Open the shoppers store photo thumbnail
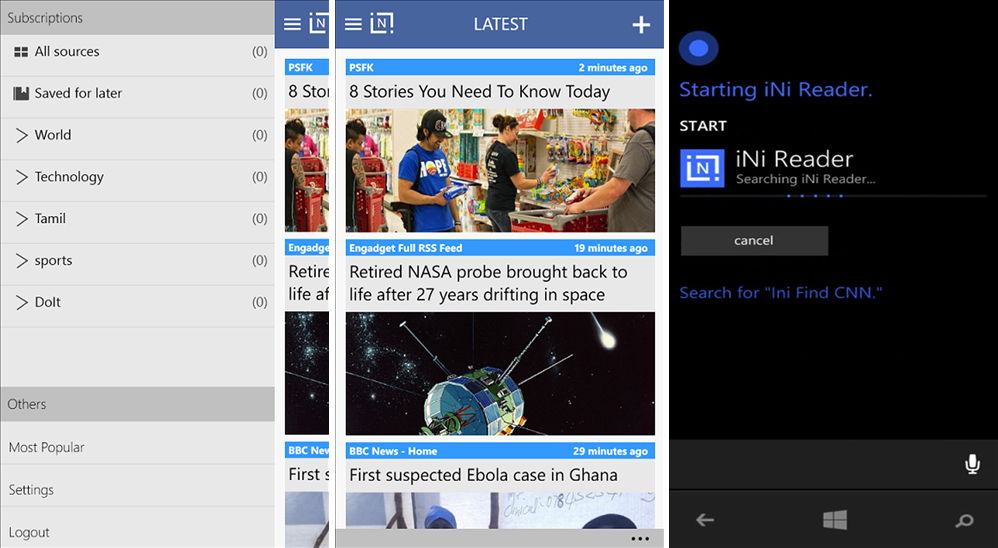This screenshot has height=548, width=998. pyautogui.click(x=500, y=170)
